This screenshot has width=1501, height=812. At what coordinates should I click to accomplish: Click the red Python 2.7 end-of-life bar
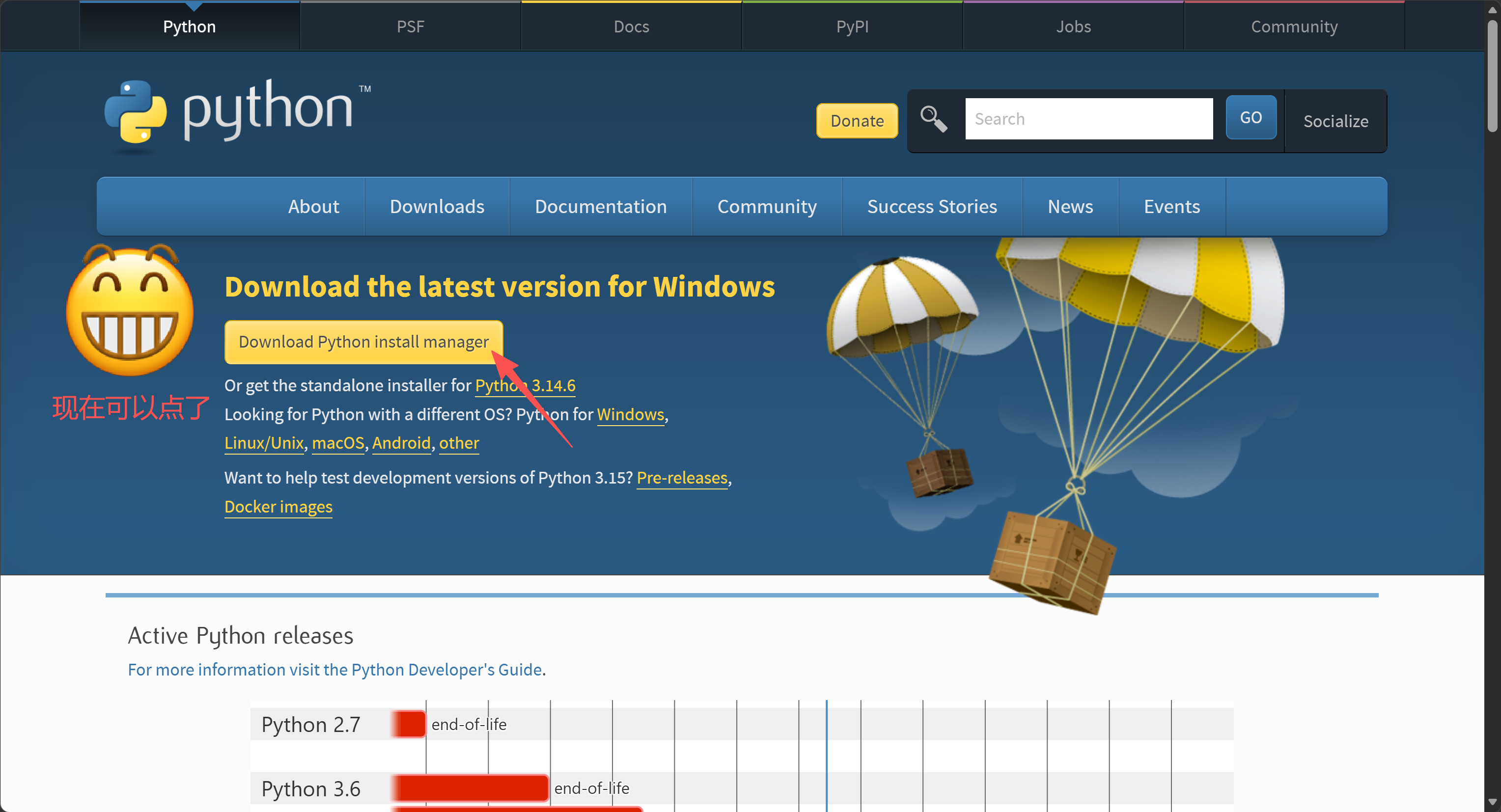point(409,724)
